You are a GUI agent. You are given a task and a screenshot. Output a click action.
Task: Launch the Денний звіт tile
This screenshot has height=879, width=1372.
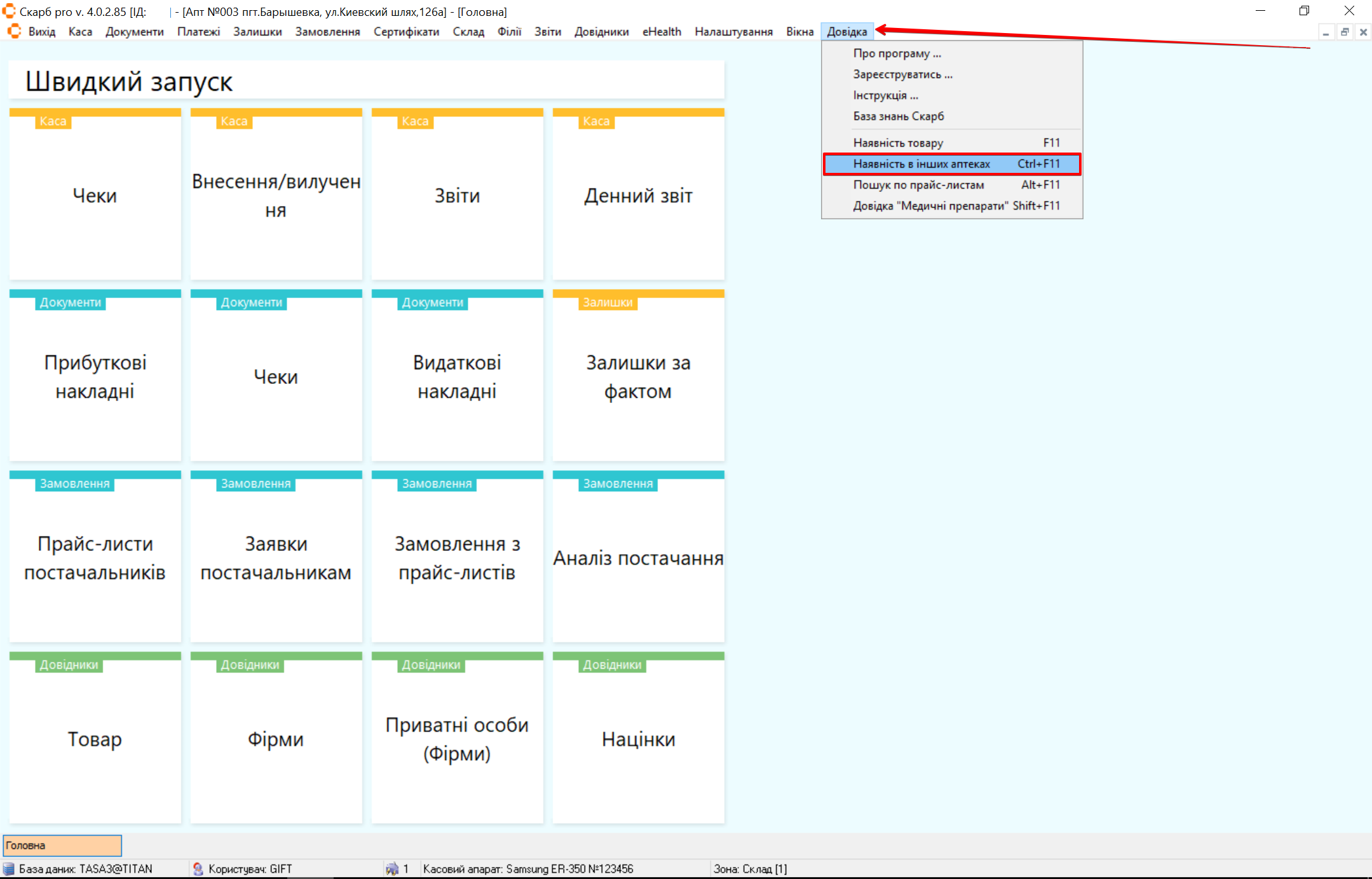click(638, 196)
